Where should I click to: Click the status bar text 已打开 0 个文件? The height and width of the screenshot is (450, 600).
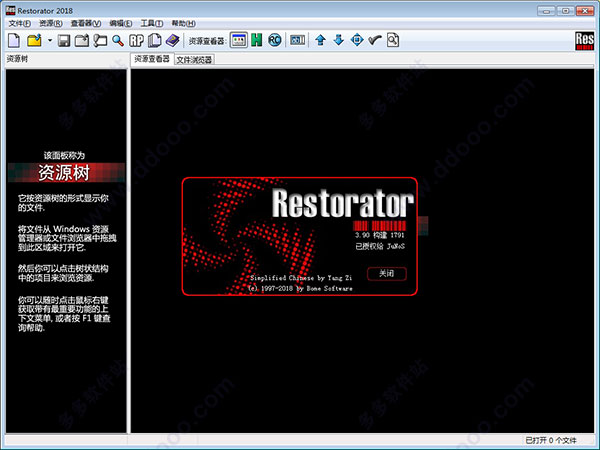pyautogui.click(x=551, y=440)
